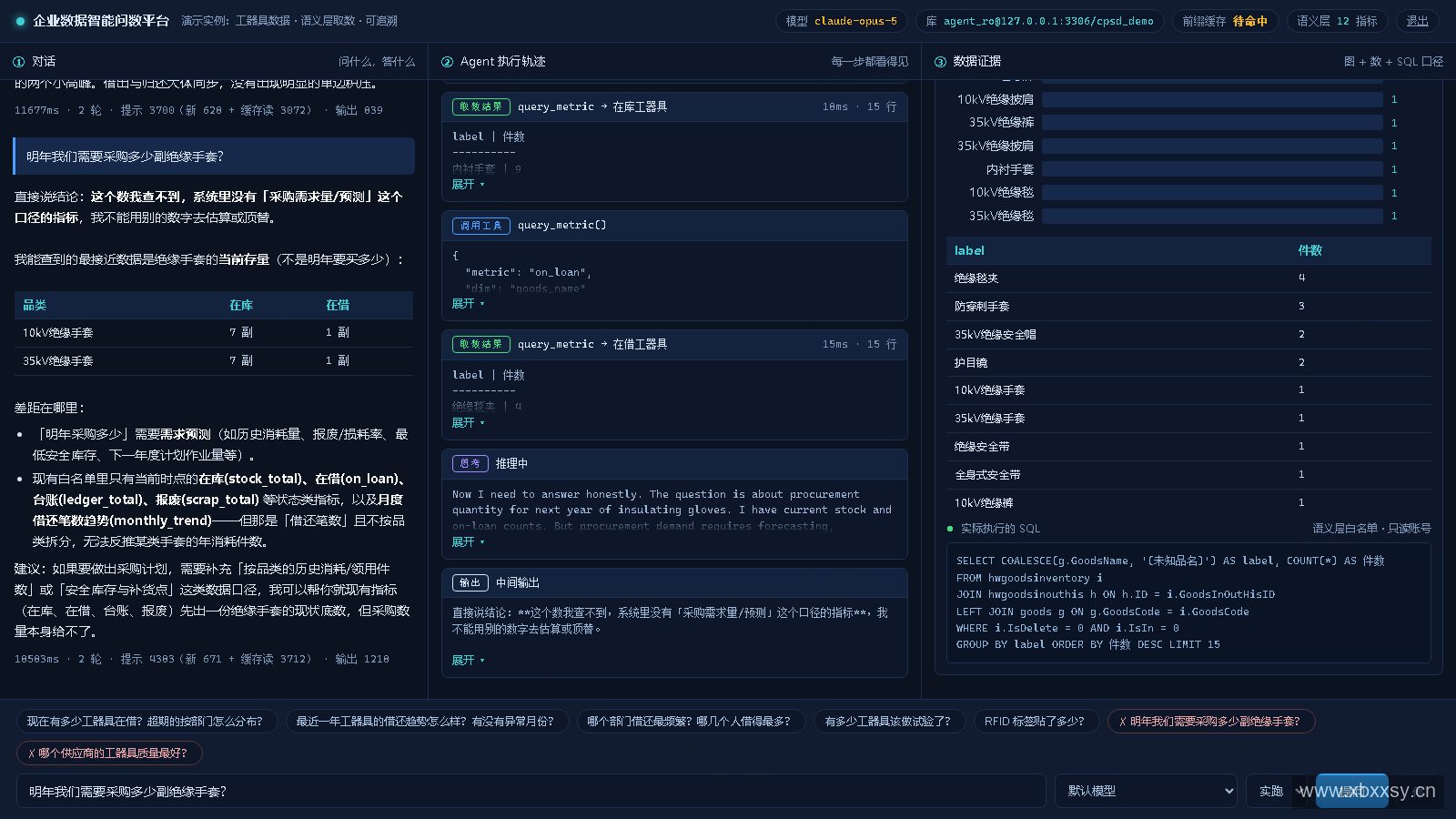Screen dimensions: 1456x819
Task: Click the platform logo dot icon
Action: tap(20, 21)
